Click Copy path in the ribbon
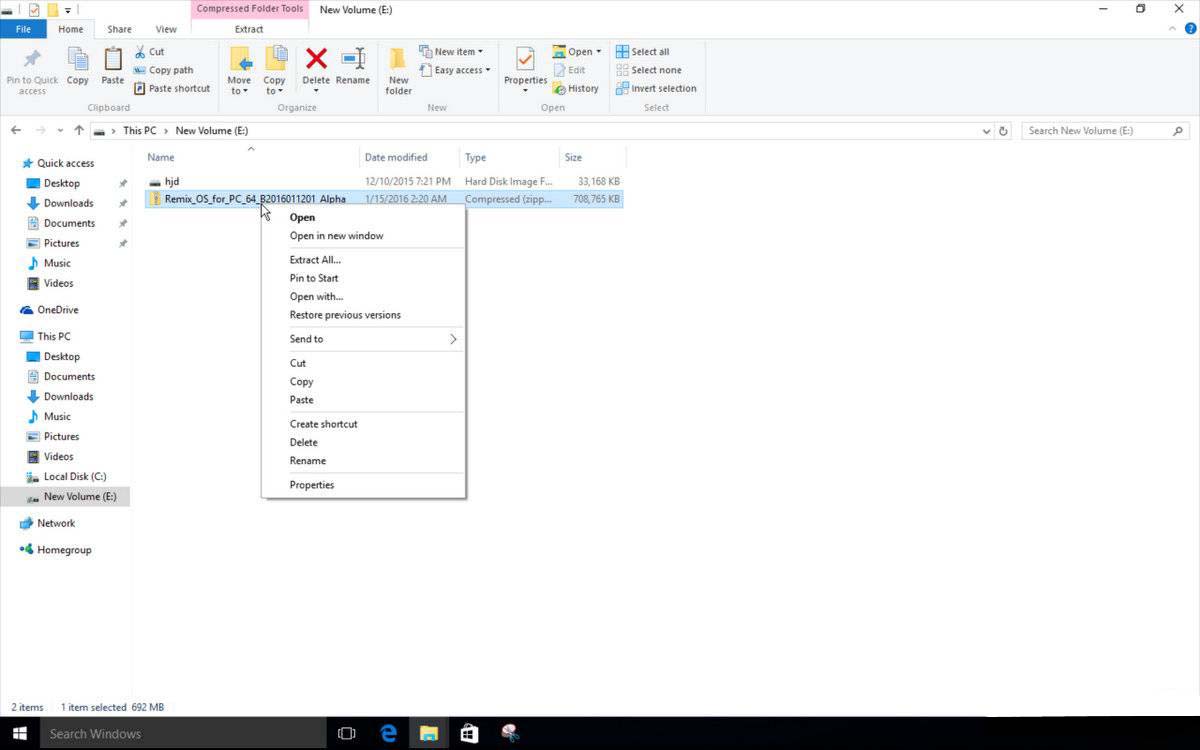The height and width of the screenshot is (750, 1200). click(x=163, y=70)
